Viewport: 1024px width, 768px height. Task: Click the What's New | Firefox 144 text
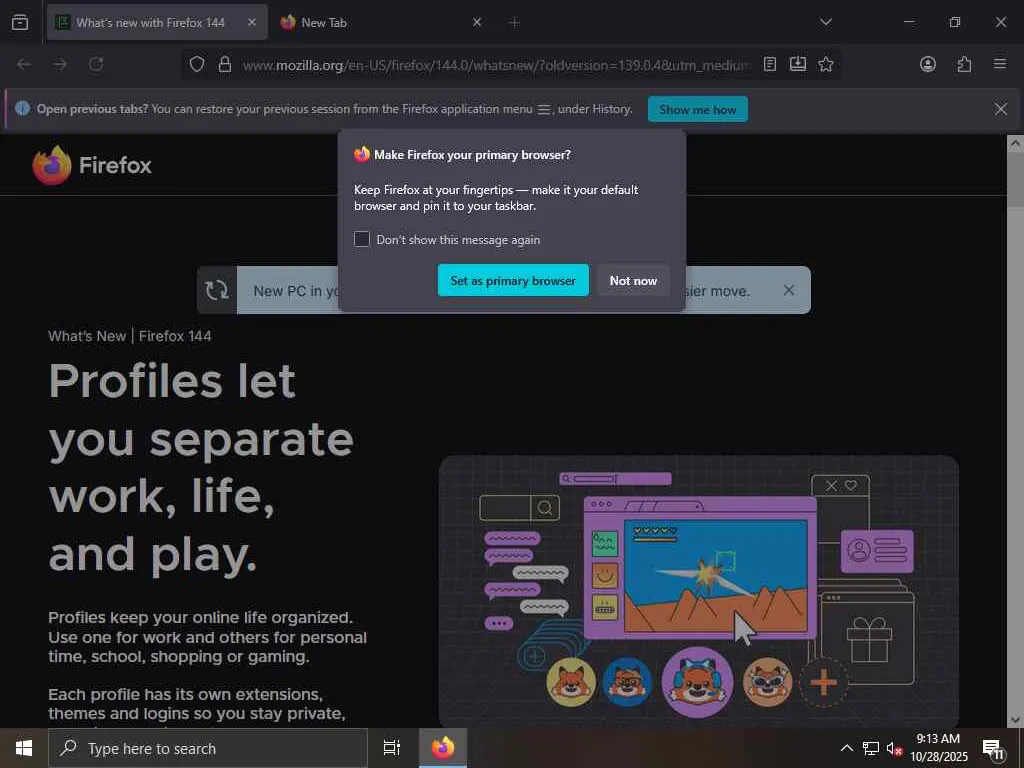pos(129,336)
